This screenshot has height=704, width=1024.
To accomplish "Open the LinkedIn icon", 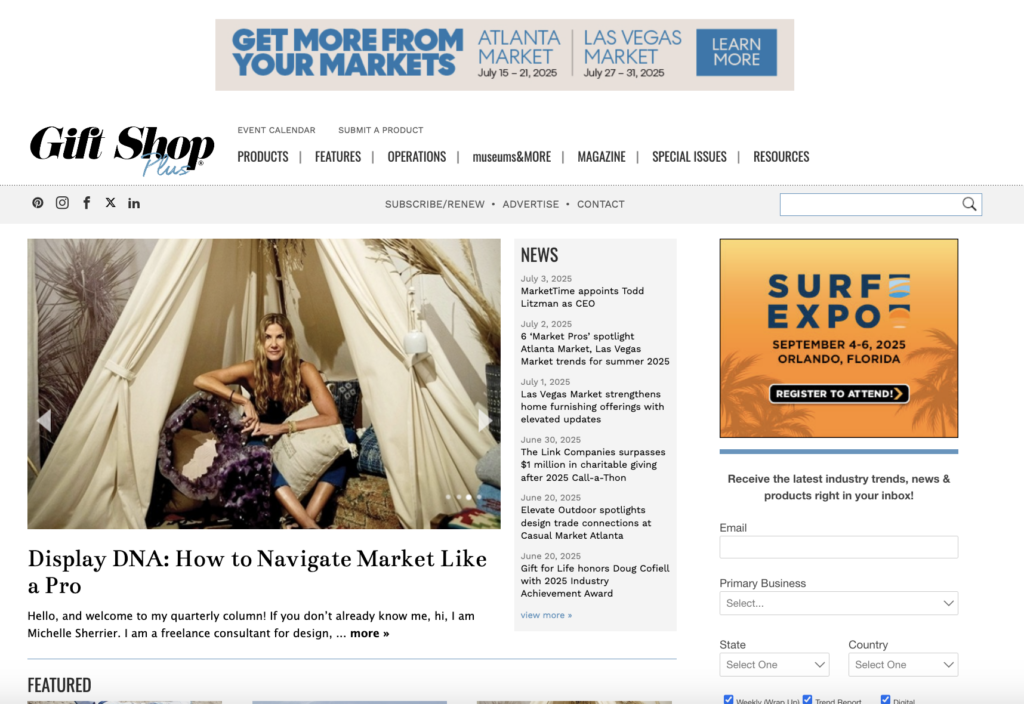I will (134, 203).
